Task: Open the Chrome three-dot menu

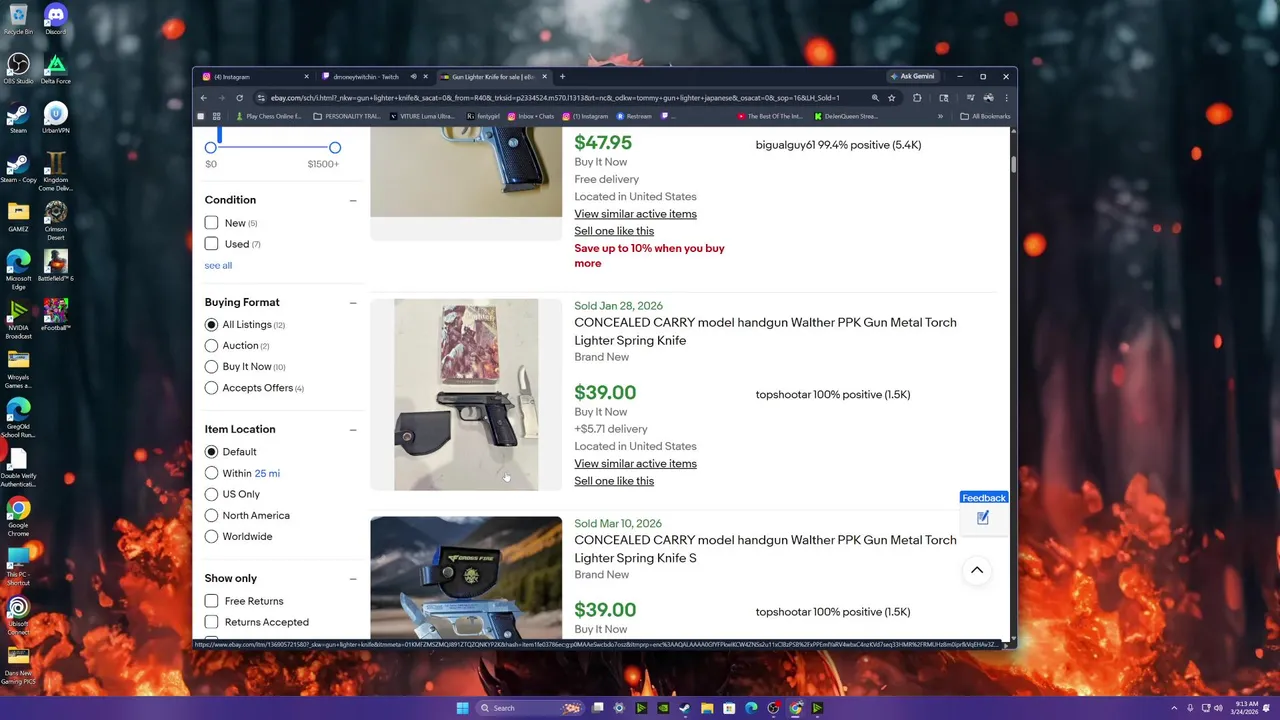Action: pos(1006,98)
